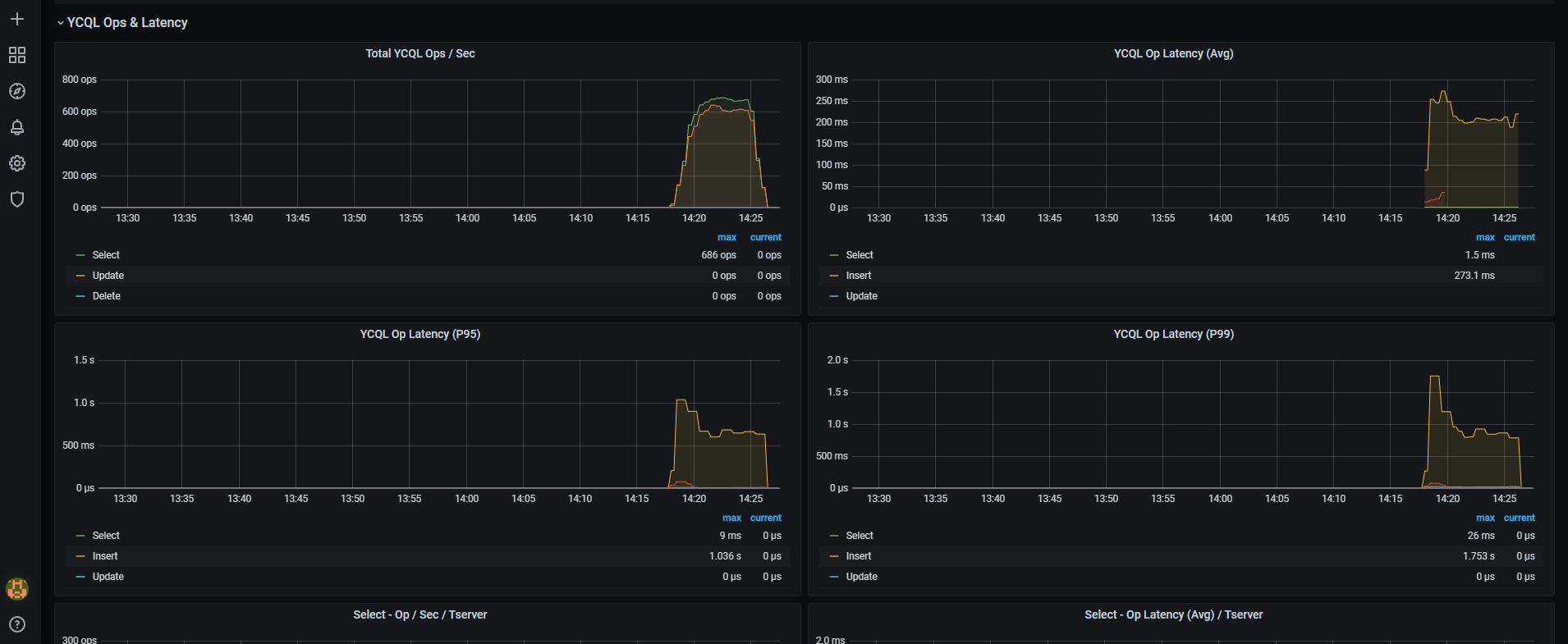Open the YCQL Op Latency (Avg) panel menu
1568x644 pixels.
point(1173,53)
